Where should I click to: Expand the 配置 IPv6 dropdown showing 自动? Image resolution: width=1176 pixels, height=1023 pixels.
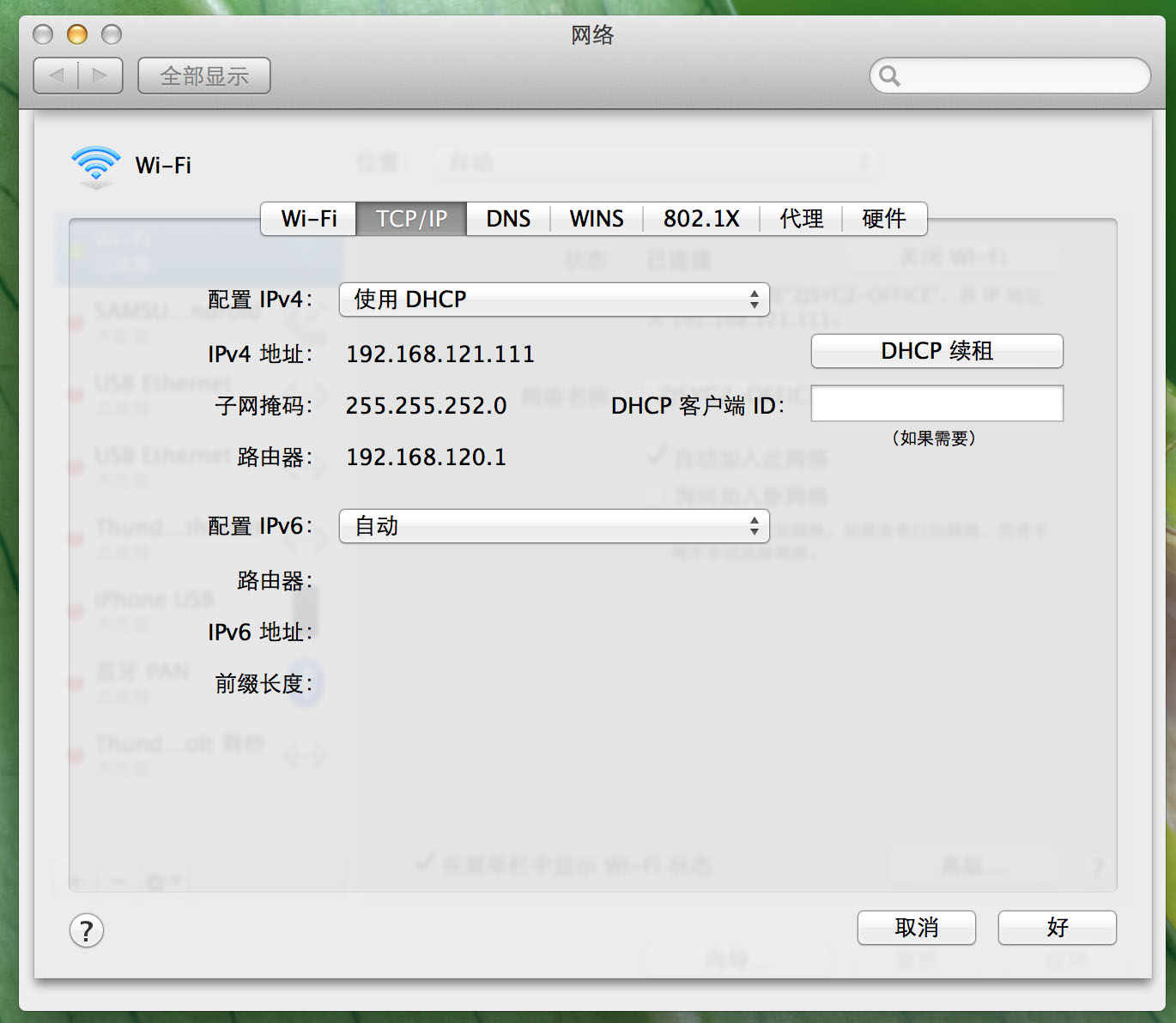[x=555, y=526]
